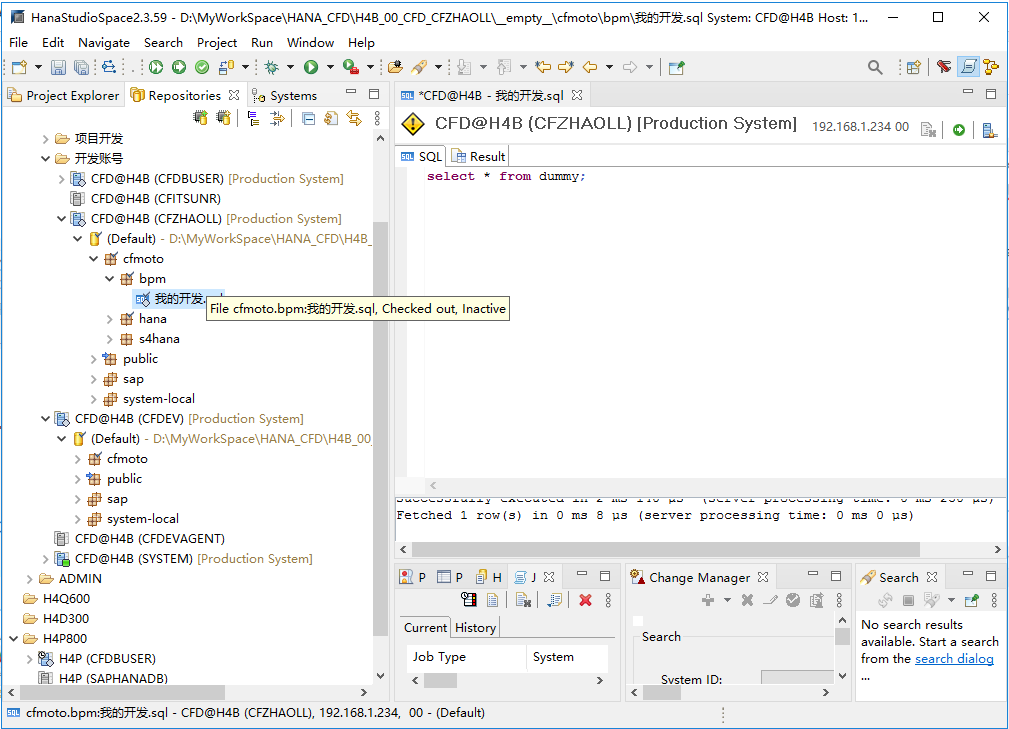Click the Back yellow arrow in toolbar
Image resolution: width=1009 pixels, height=729 pixels.
(589, 67)
